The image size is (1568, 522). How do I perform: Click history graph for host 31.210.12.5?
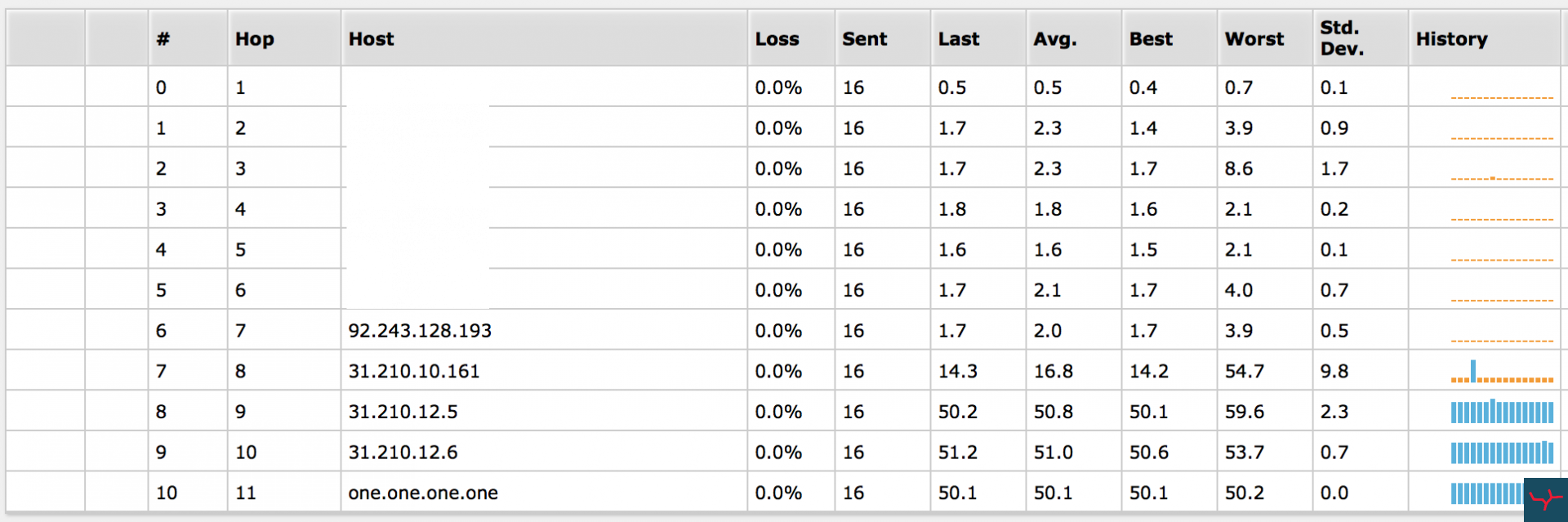click(1502, 412)
